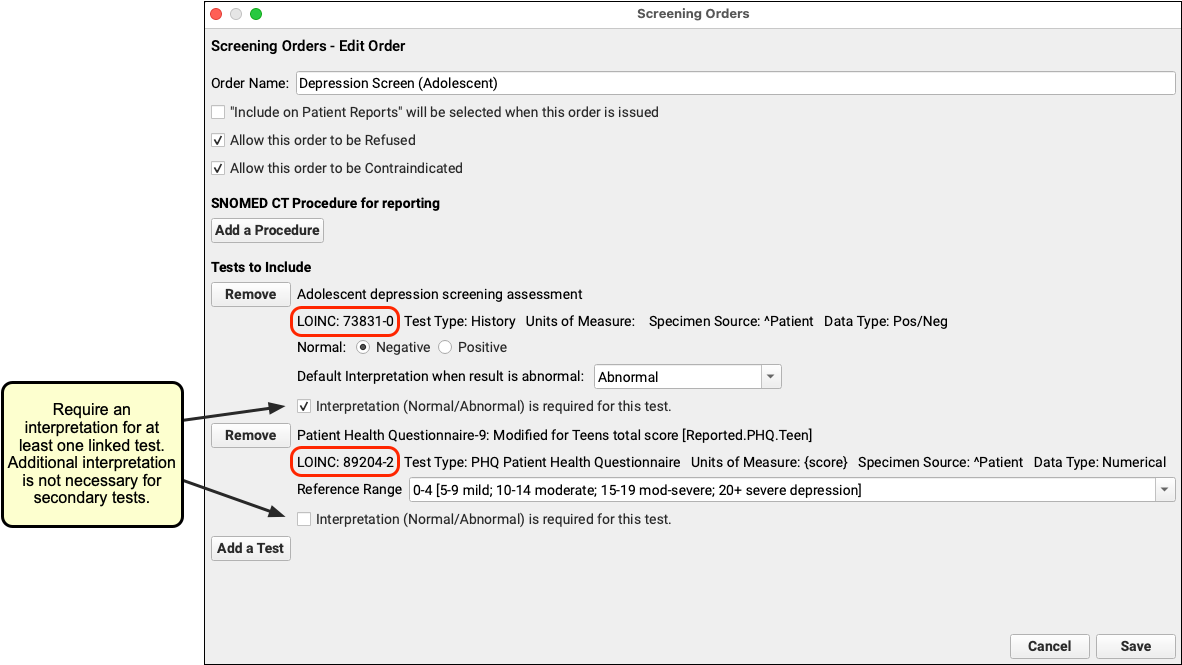Click the Add a Procedure button
This screenshot has height=665, width=1182.
click(267, 230)
